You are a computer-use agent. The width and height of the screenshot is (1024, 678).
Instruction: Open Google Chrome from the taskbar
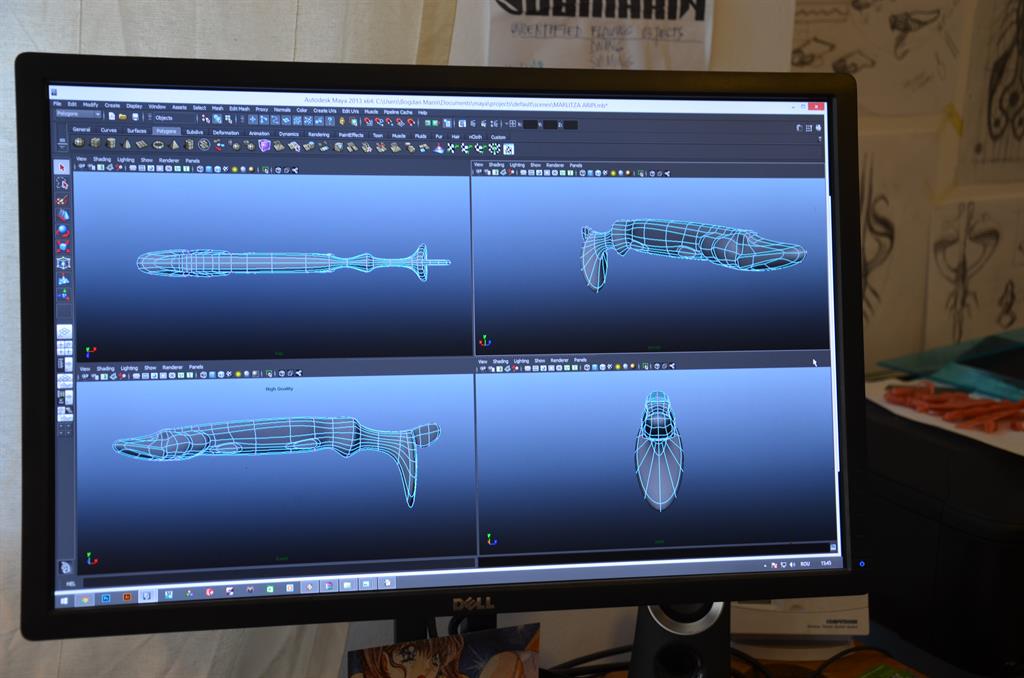[x=85, y=600]
